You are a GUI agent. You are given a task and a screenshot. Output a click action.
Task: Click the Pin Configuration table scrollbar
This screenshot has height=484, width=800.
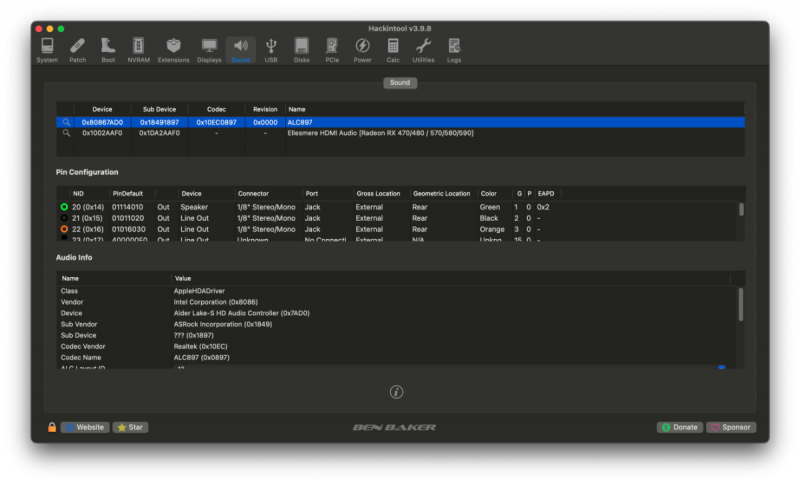pos(741,210)
